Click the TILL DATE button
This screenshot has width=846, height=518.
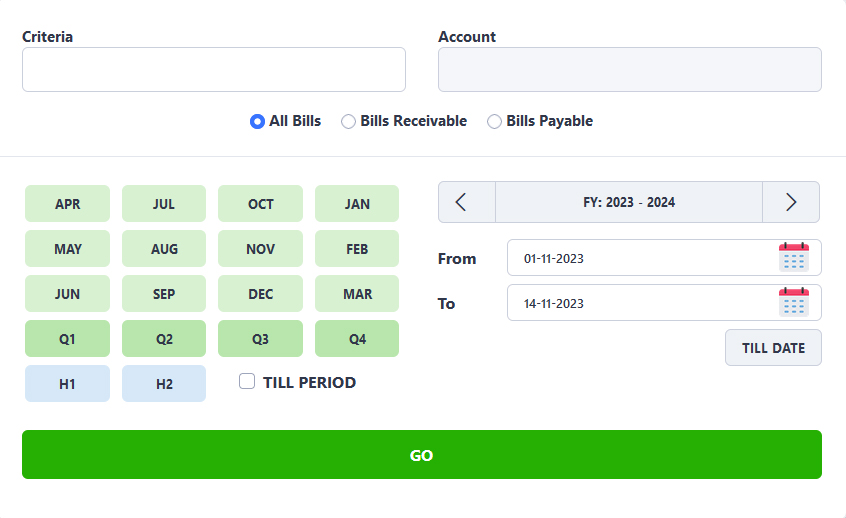click(x=773, y=347)
